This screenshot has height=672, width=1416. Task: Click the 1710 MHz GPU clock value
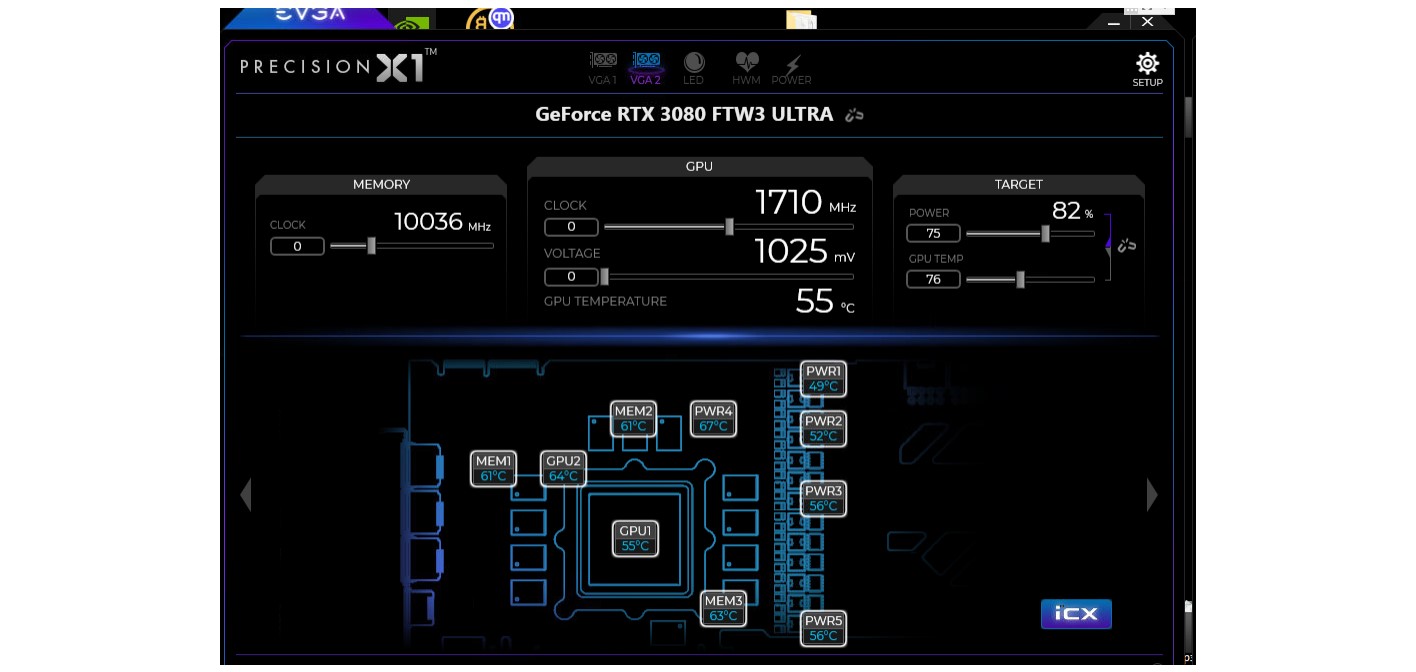[805, 203]
